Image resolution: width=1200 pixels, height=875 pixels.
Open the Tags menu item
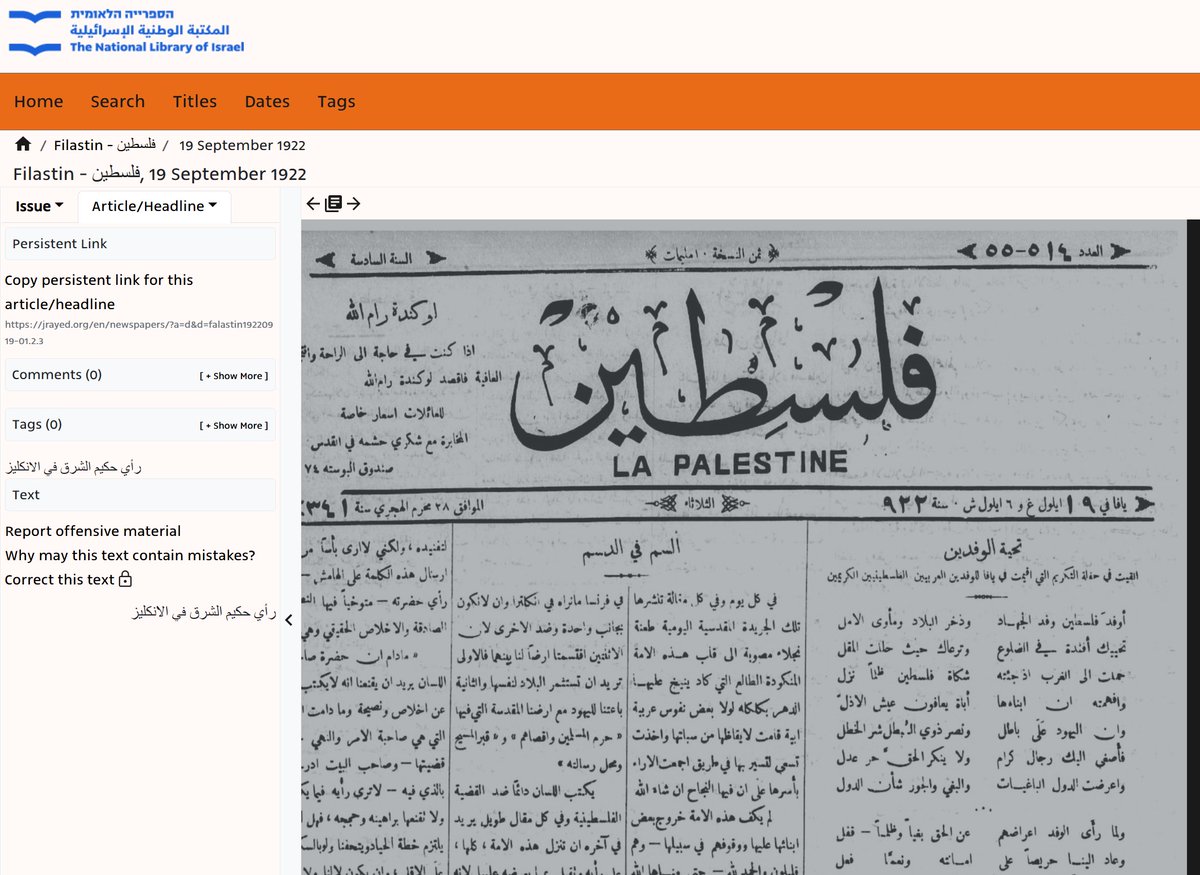tap(336, 101)
